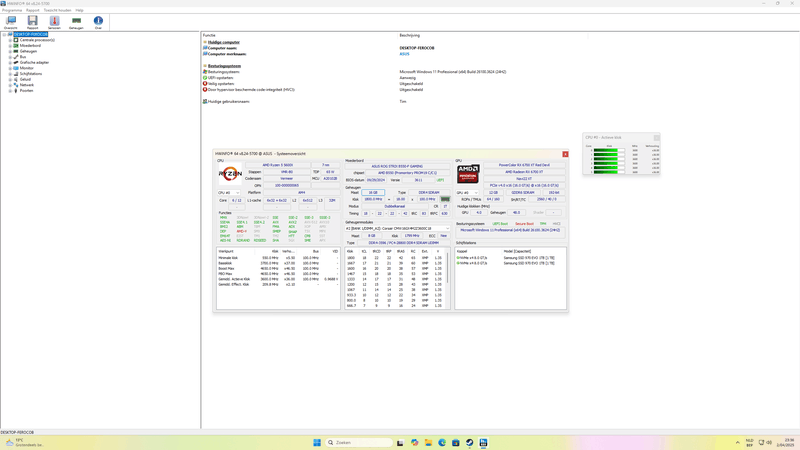Open the Programma menu
This screenshot has width=800, height=450.
click(x=12, y=10)
